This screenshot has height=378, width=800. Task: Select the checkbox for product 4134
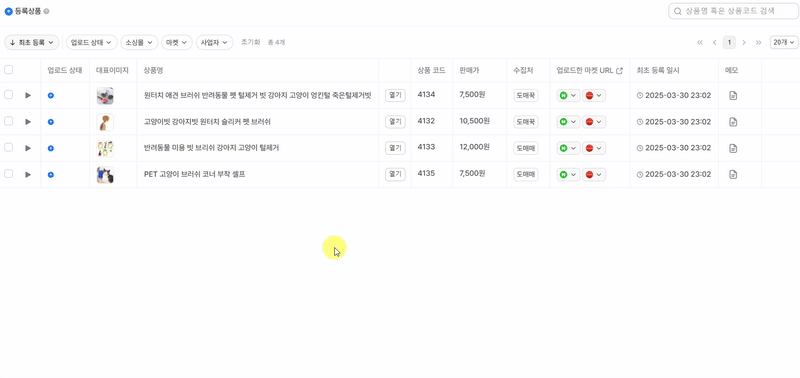click(x=8, y=95)
